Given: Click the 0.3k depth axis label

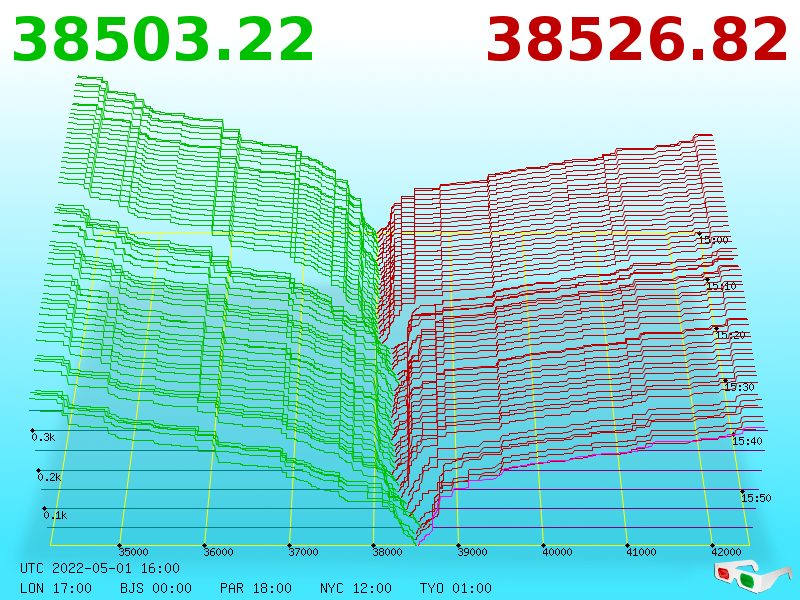Looking at the screenshot, I should click(x=43, y=437).
